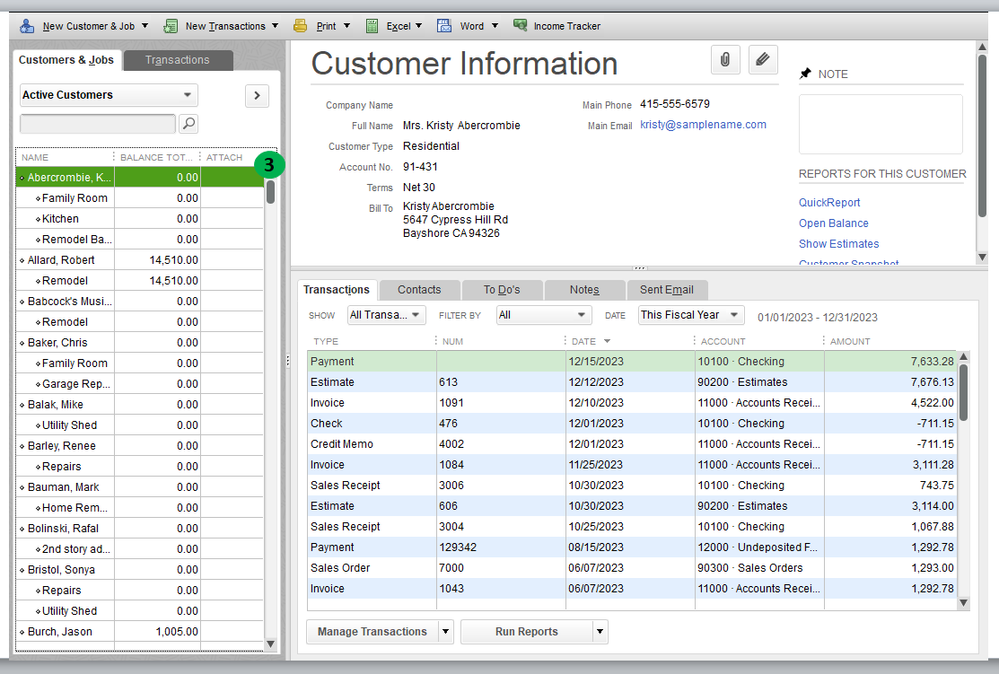Screen dimensions: 999x674
Task: Open the This Fiscal Year date dropdown
Action: (x=691, y=315)
